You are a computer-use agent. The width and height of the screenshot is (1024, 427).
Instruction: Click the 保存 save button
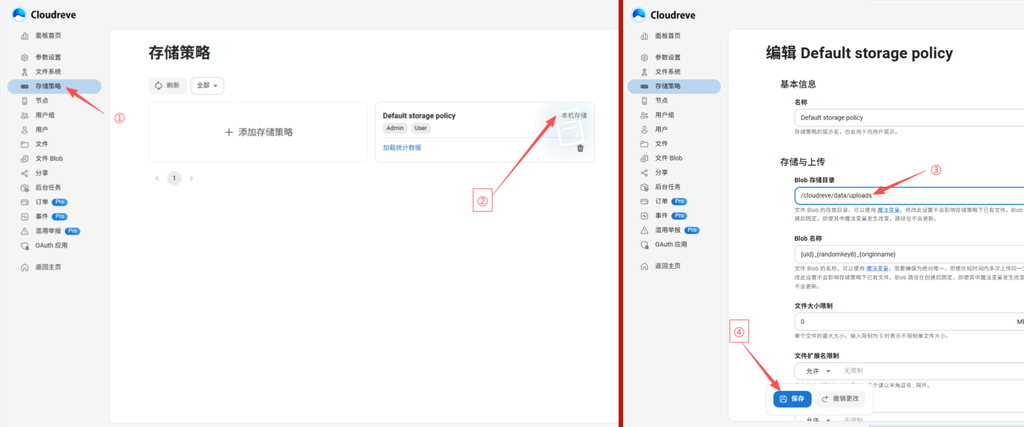(x=792, y=399)
